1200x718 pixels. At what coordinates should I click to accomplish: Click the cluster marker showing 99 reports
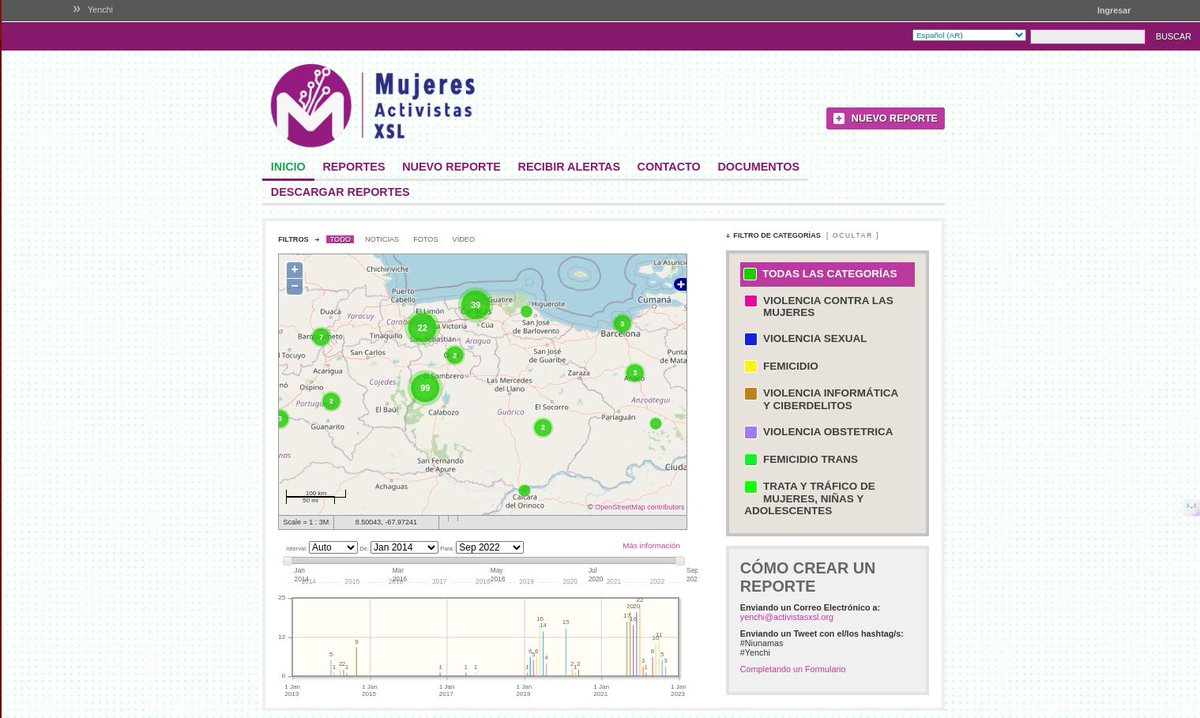(x=424, y=387)
